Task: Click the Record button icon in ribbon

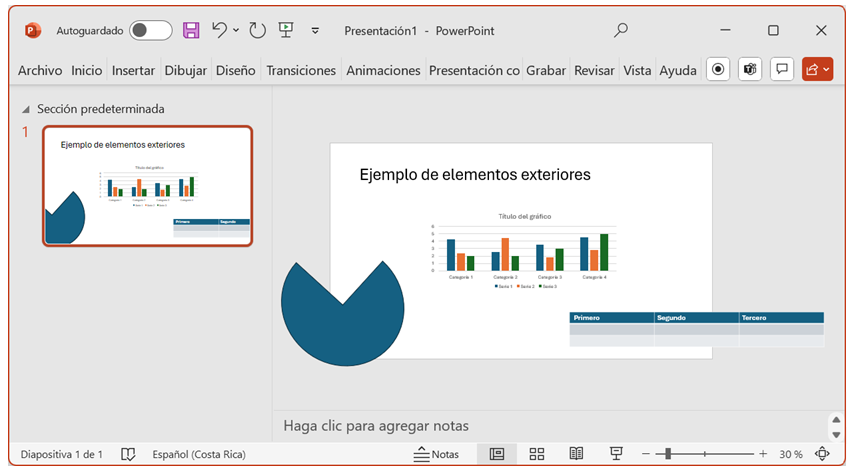Action: [x=717, y=69]
